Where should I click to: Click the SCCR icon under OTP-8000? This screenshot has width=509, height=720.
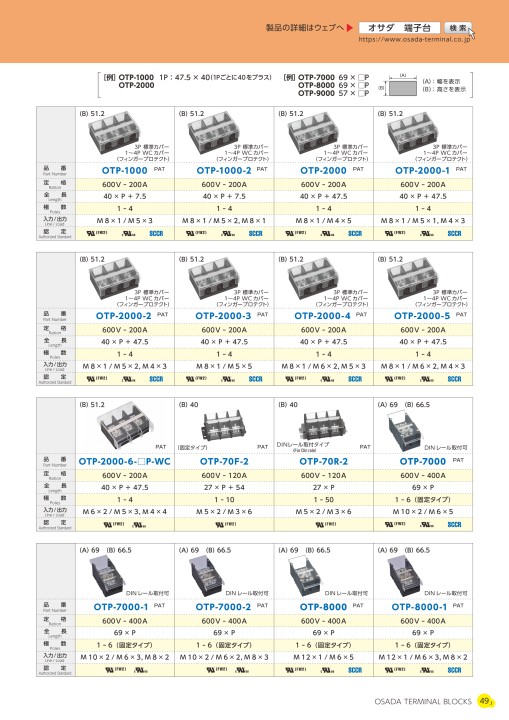click(x=355, y=670)
